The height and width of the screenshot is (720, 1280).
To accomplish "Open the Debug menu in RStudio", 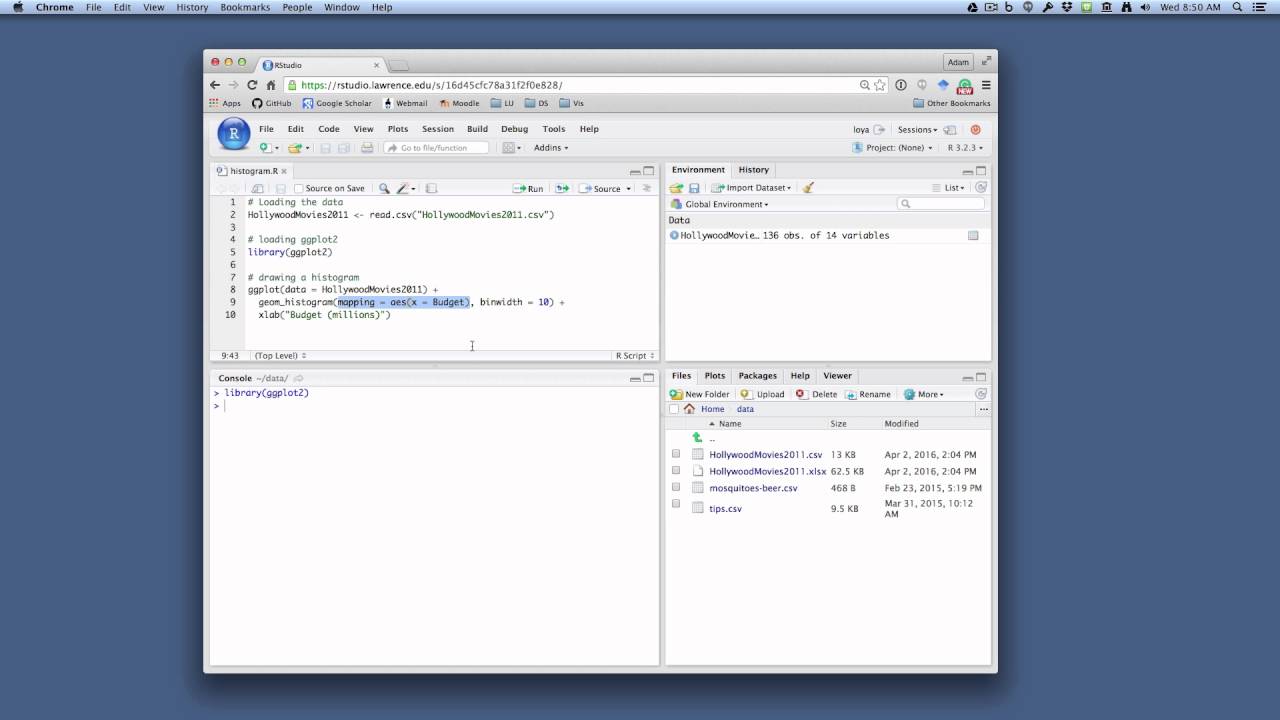I will [514, 129].
